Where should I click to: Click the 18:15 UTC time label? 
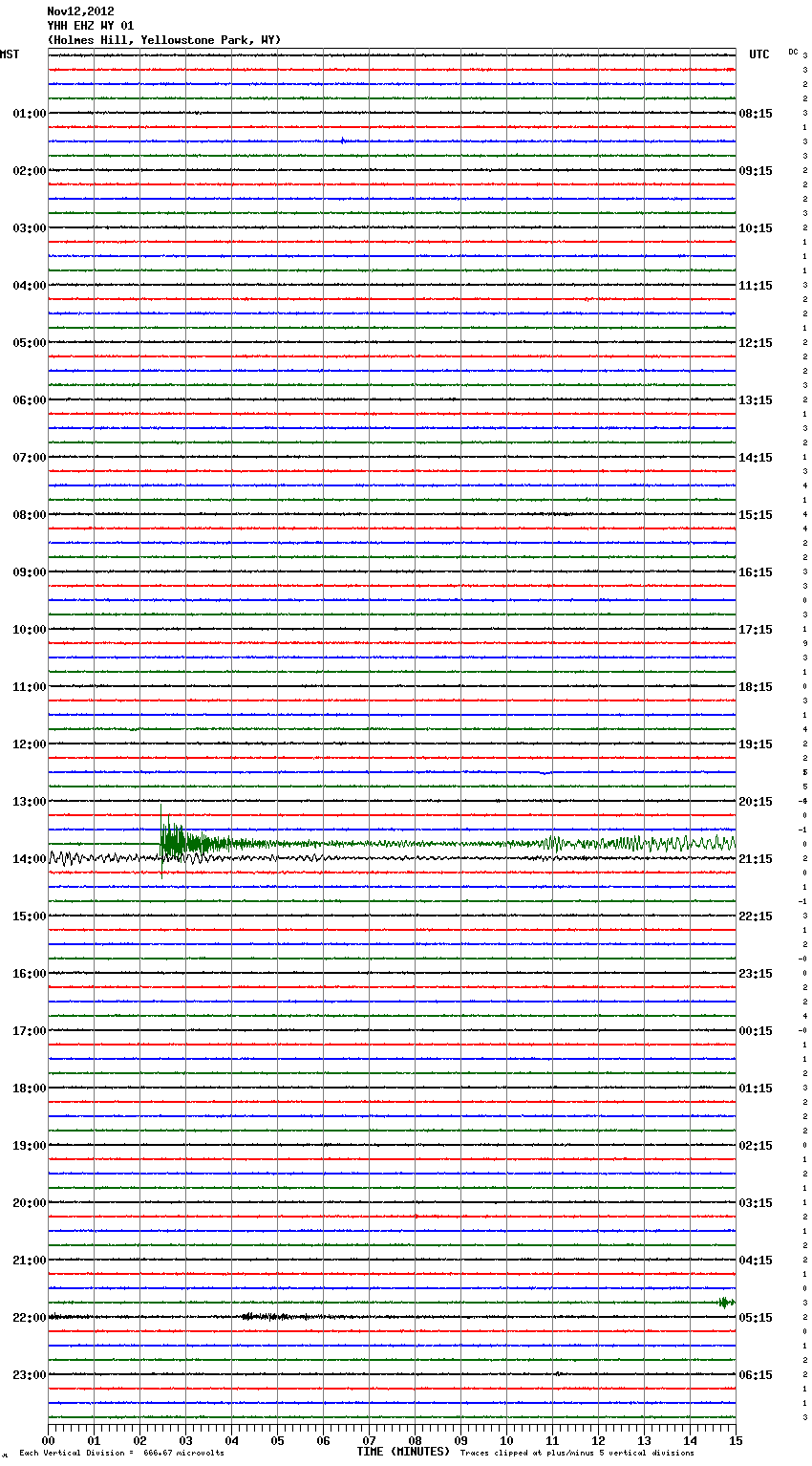[756, 687]
